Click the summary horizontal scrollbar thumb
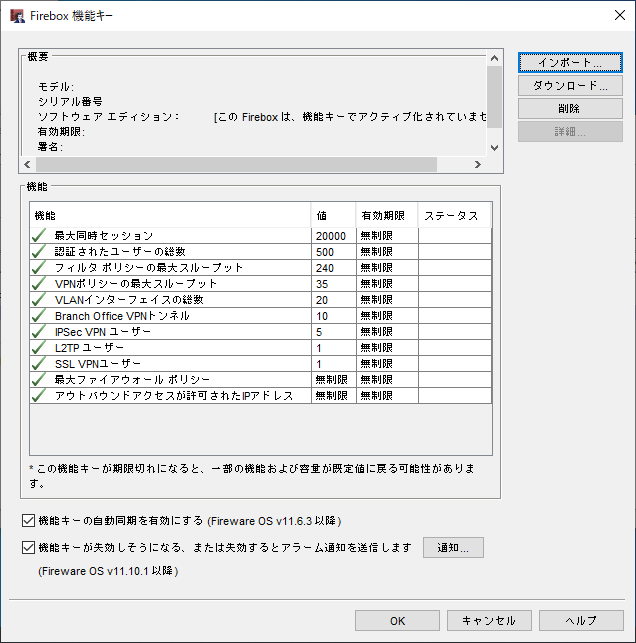636x643 pixels. [x=236, y=164]
